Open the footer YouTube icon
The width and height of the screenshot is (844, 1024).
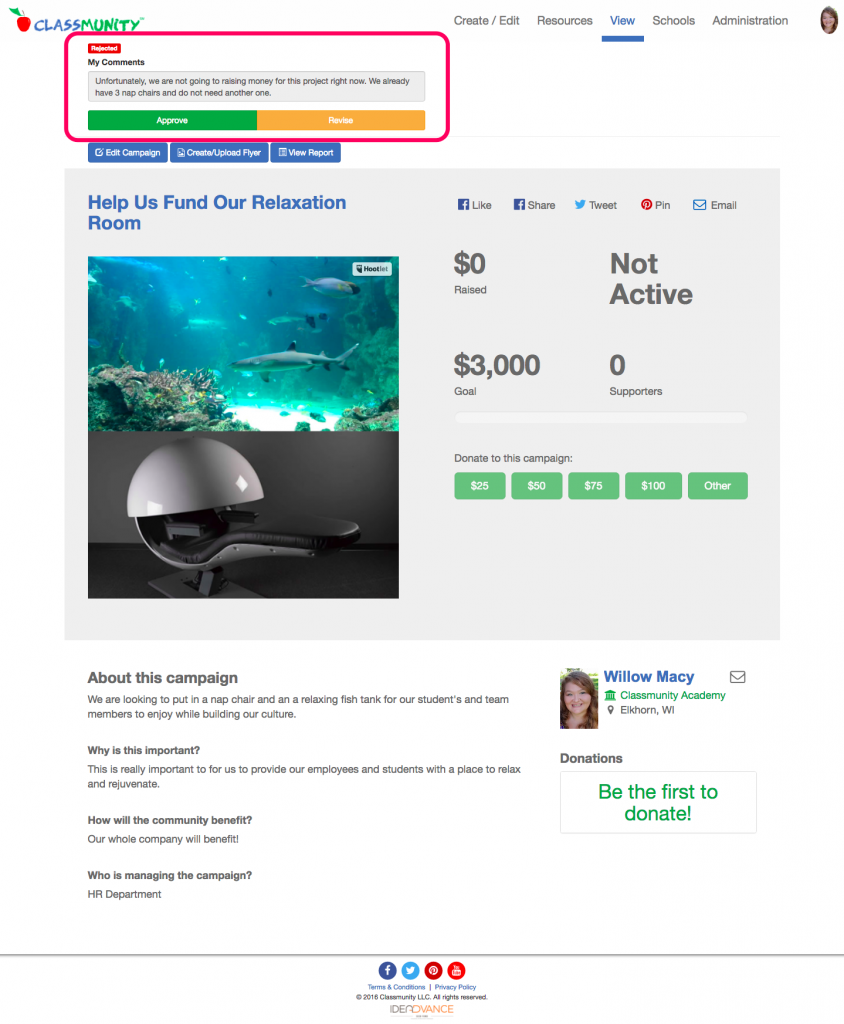(457, 970)
